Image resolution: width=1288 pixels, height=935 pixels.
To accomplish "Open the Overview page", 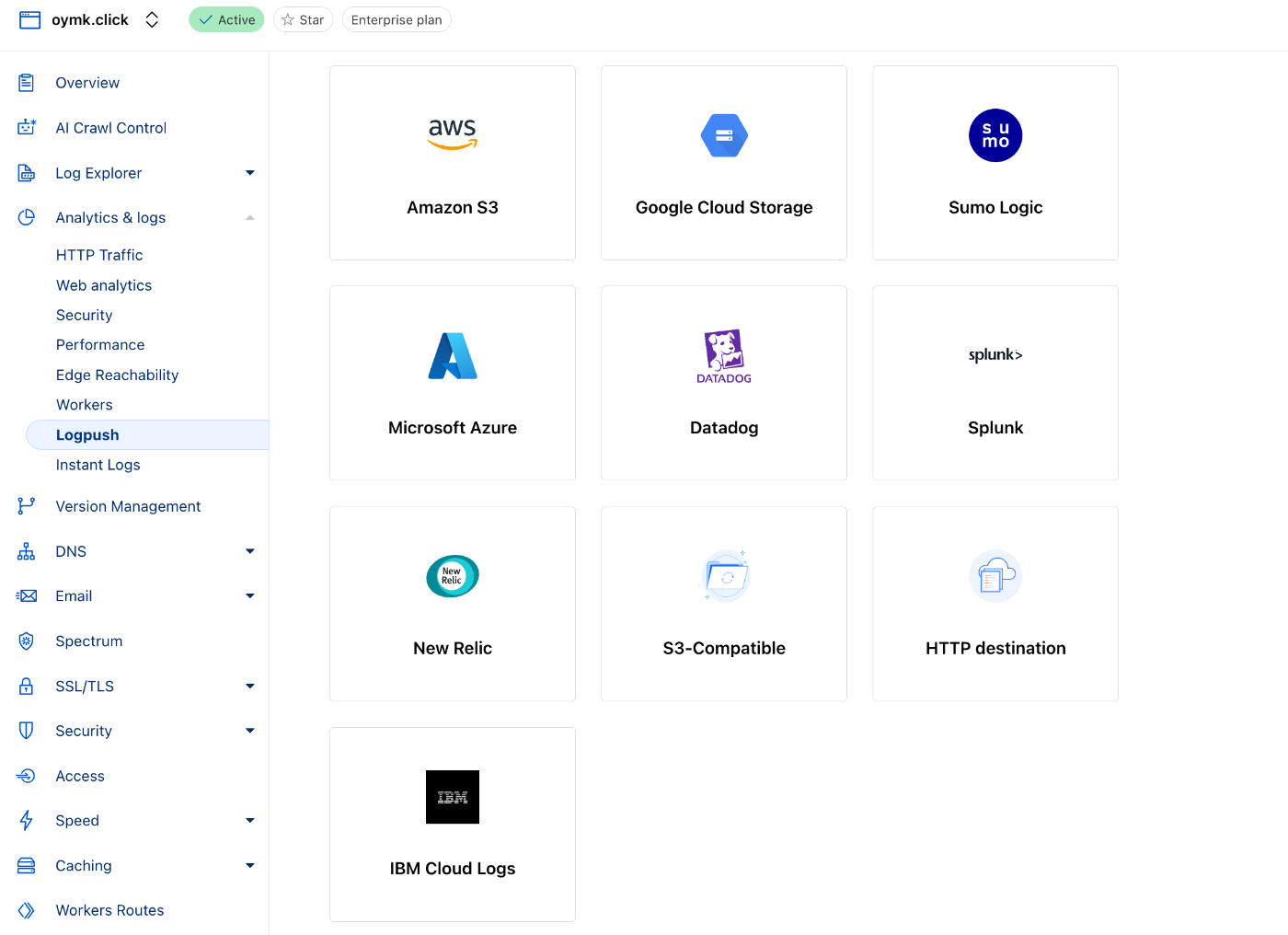I will [87, 83].
